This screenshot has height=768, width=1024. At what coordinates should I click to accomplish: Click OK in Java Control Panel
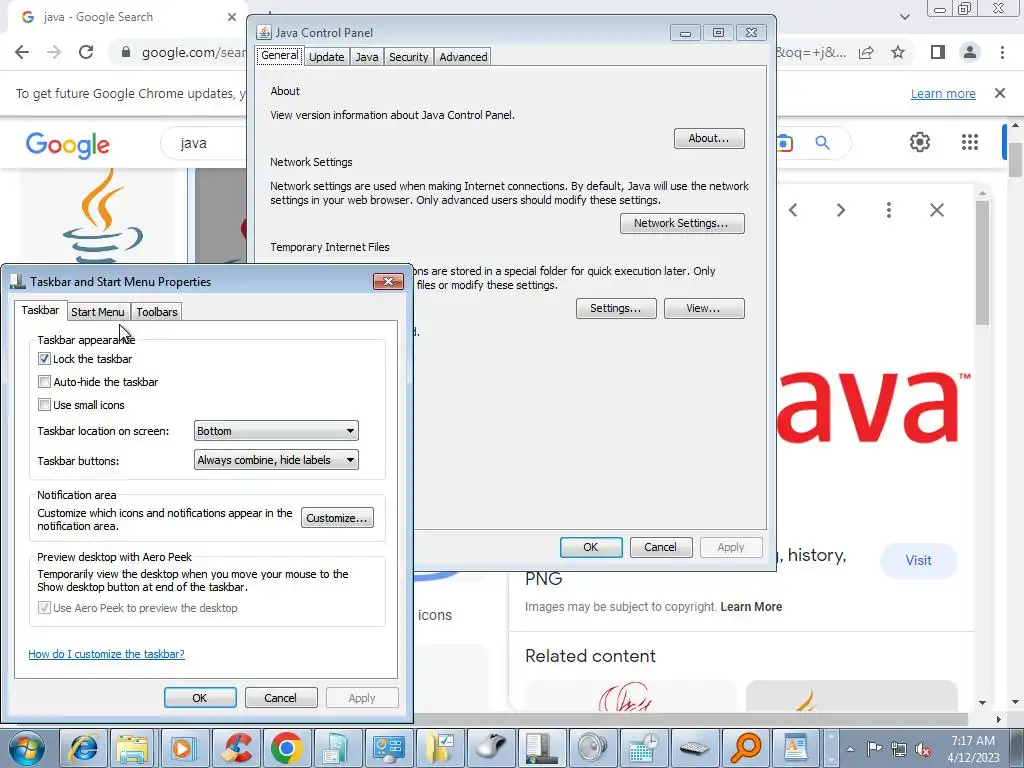tap(590, 547)
